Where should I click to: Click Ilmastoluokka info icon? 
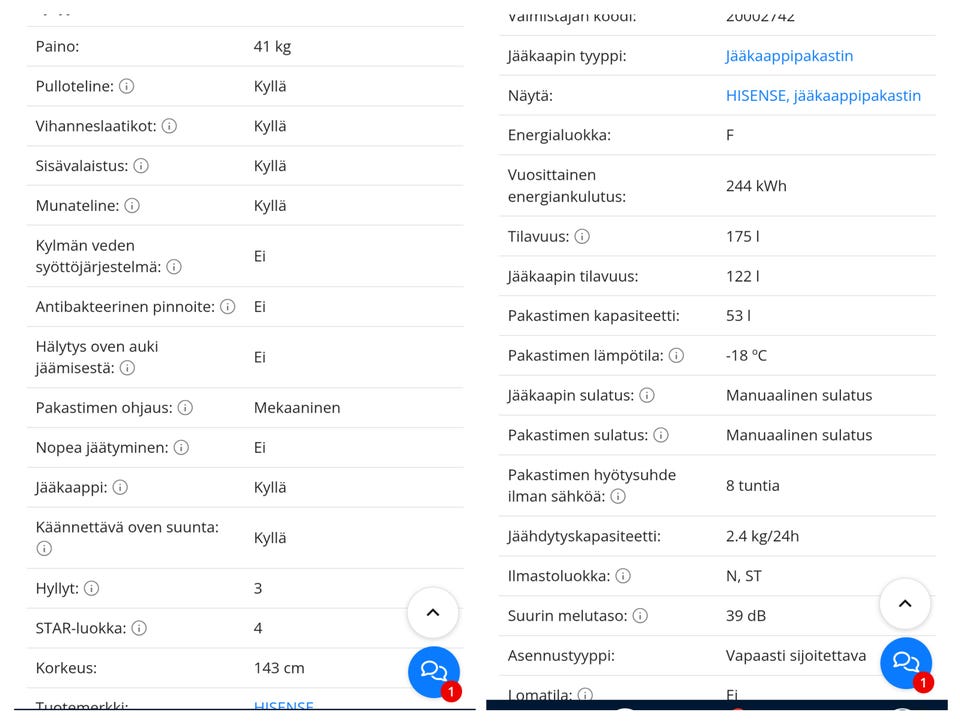(x=623, y=576)
